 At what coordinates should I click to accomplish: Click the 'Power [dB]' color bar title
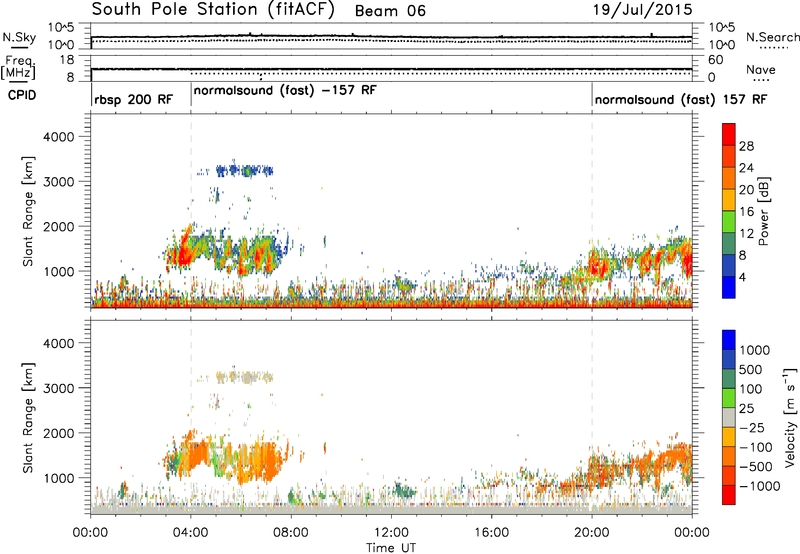pyautogui.click(x=764, y=211)
